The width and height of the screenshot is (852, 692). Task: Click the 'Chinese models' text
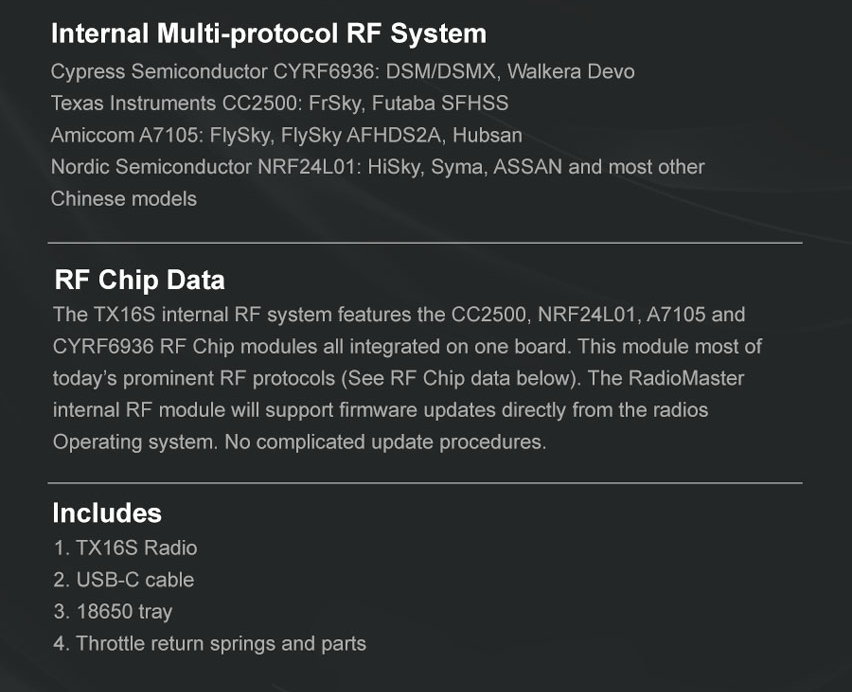[123, 199]
